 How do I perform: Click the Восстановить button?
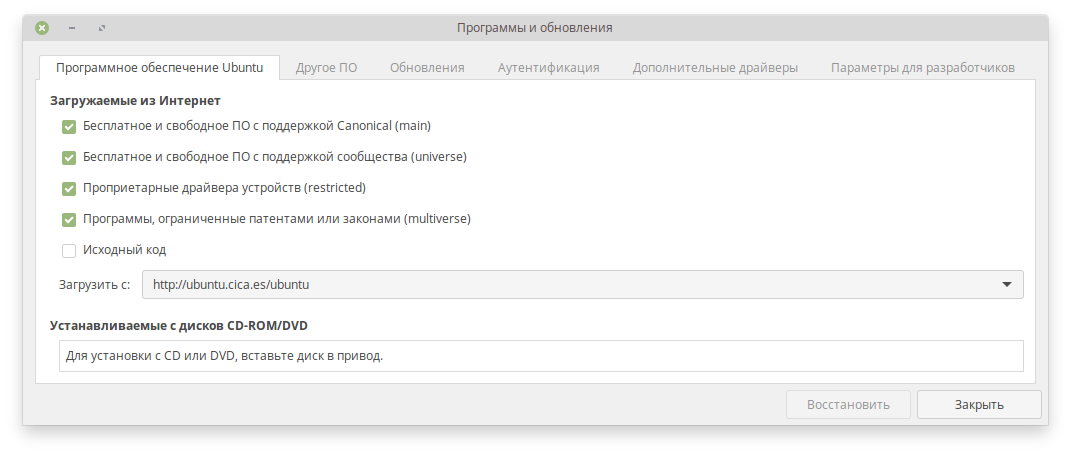[x=848, y=405]
